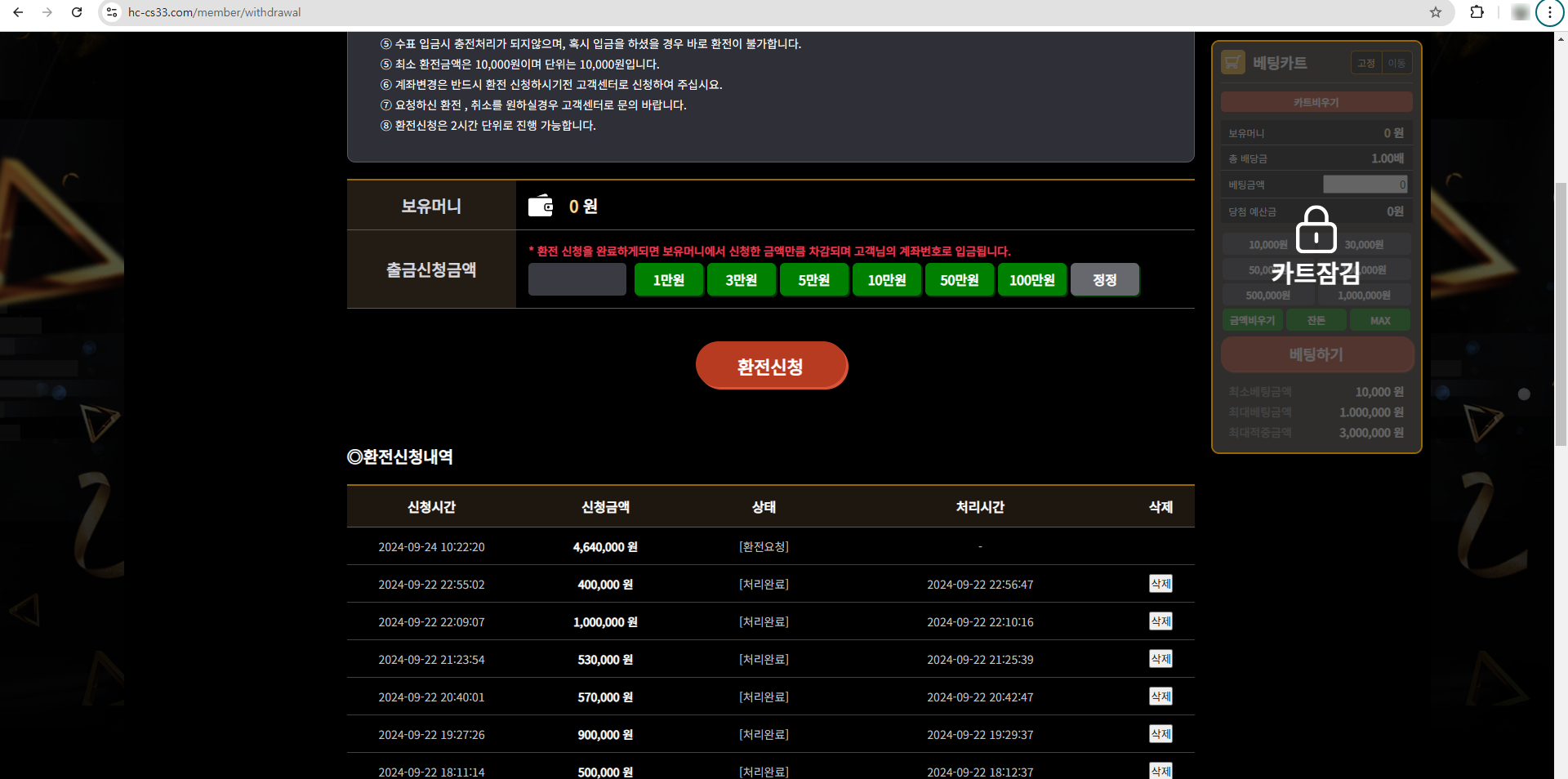Click the ◎환전신청내역 section heading
This screenshot has width=1568, height=779.
[400, 456]
